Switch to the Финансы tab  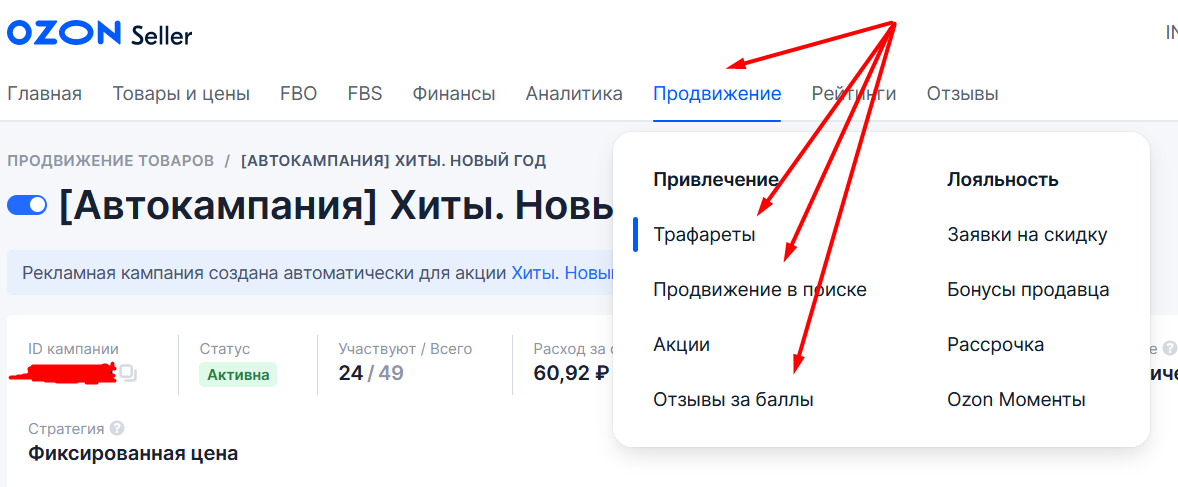[454, 94]
